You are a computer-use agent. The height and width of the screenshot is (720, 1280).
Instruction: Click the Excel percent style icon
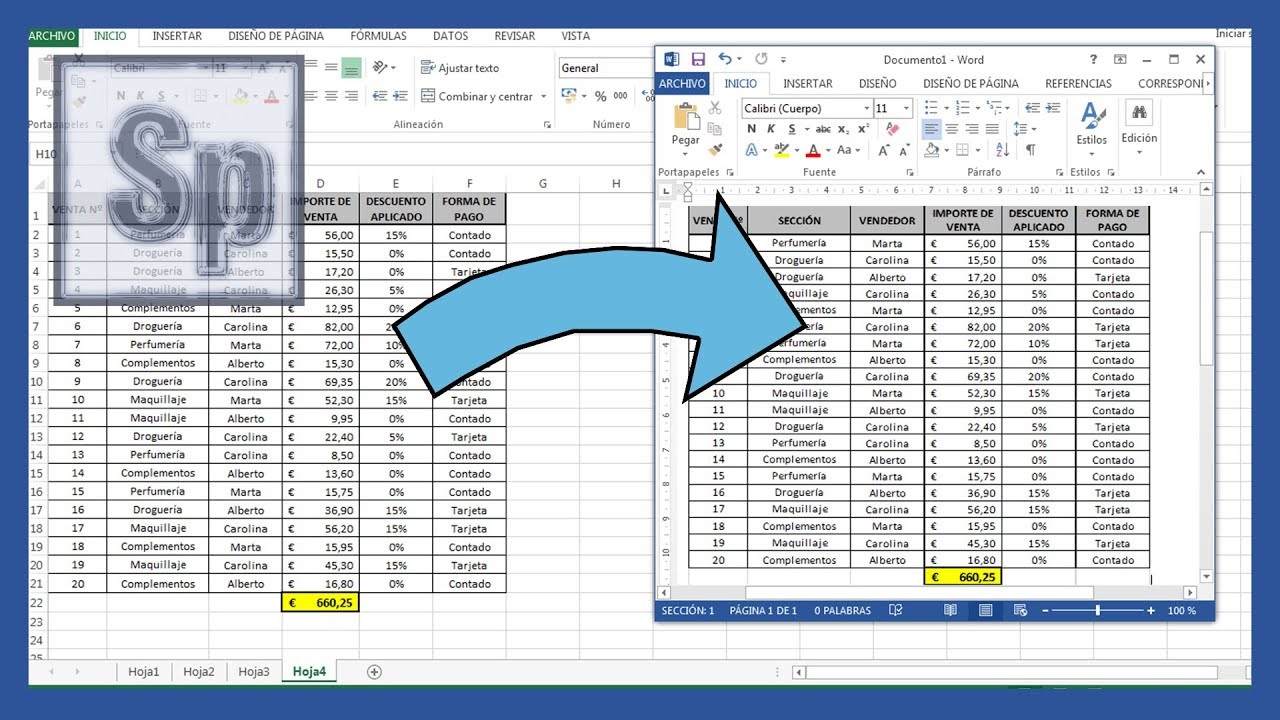[600, 96]
